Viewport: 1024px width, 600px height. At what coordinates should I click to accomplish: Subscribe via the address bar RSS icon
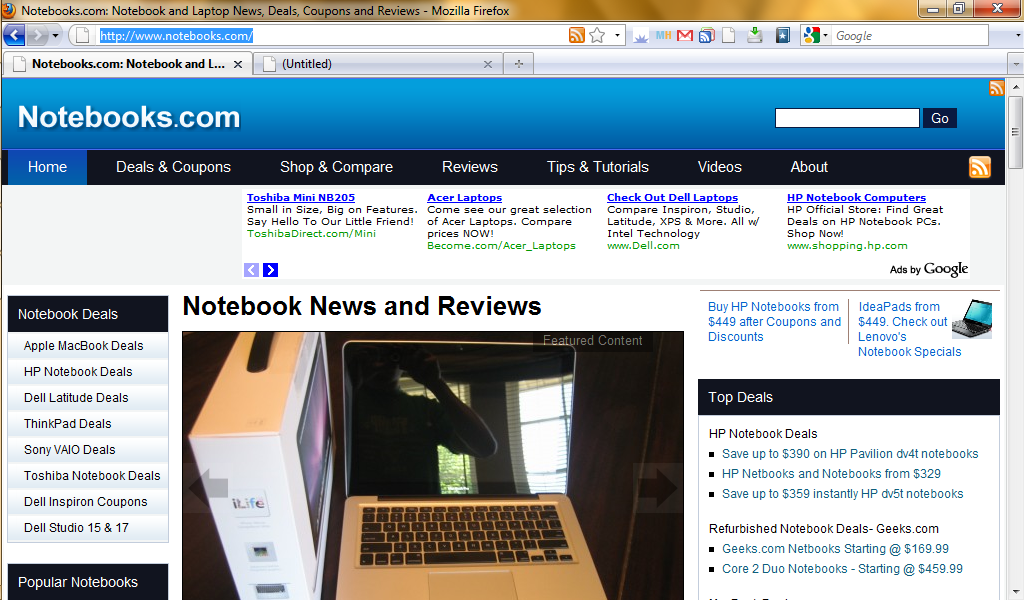click(576, 35)
